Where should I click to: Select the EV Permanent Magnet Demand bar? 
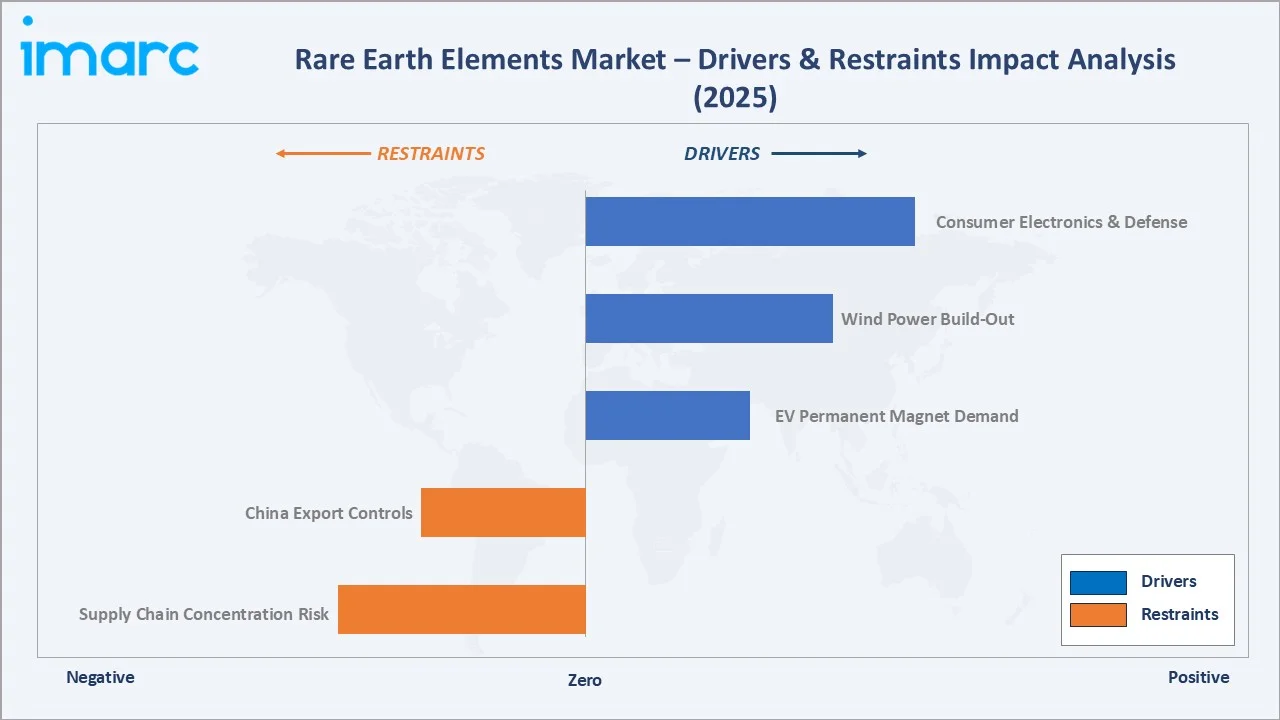668,415
